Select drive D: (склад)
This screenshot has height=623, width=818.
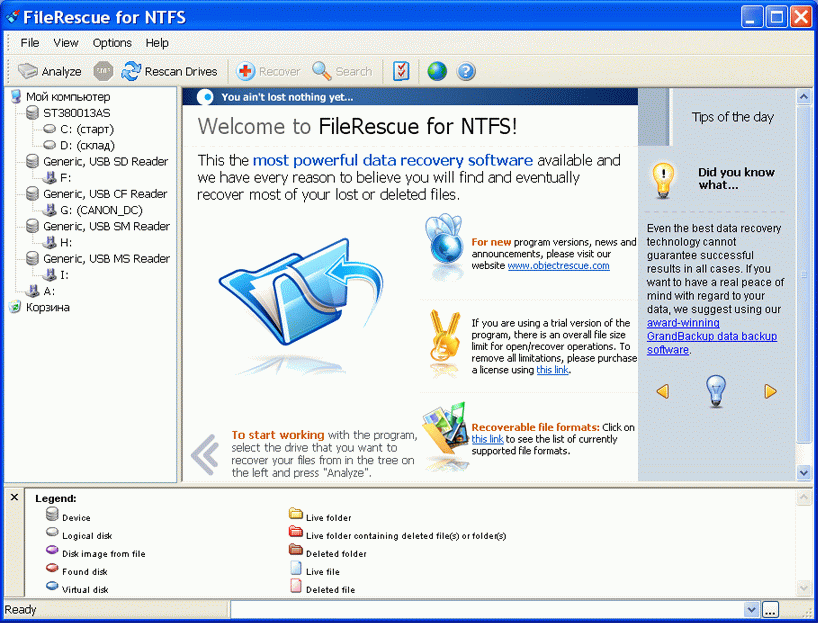coord(87,145)
